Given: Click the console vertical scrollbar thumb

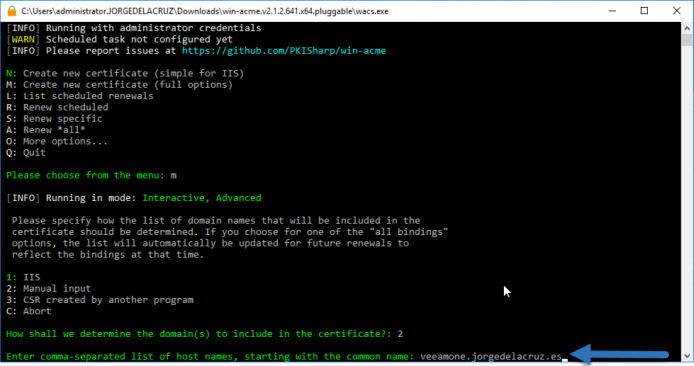Looking at the screenshot, I should click(x=687, y=40).
